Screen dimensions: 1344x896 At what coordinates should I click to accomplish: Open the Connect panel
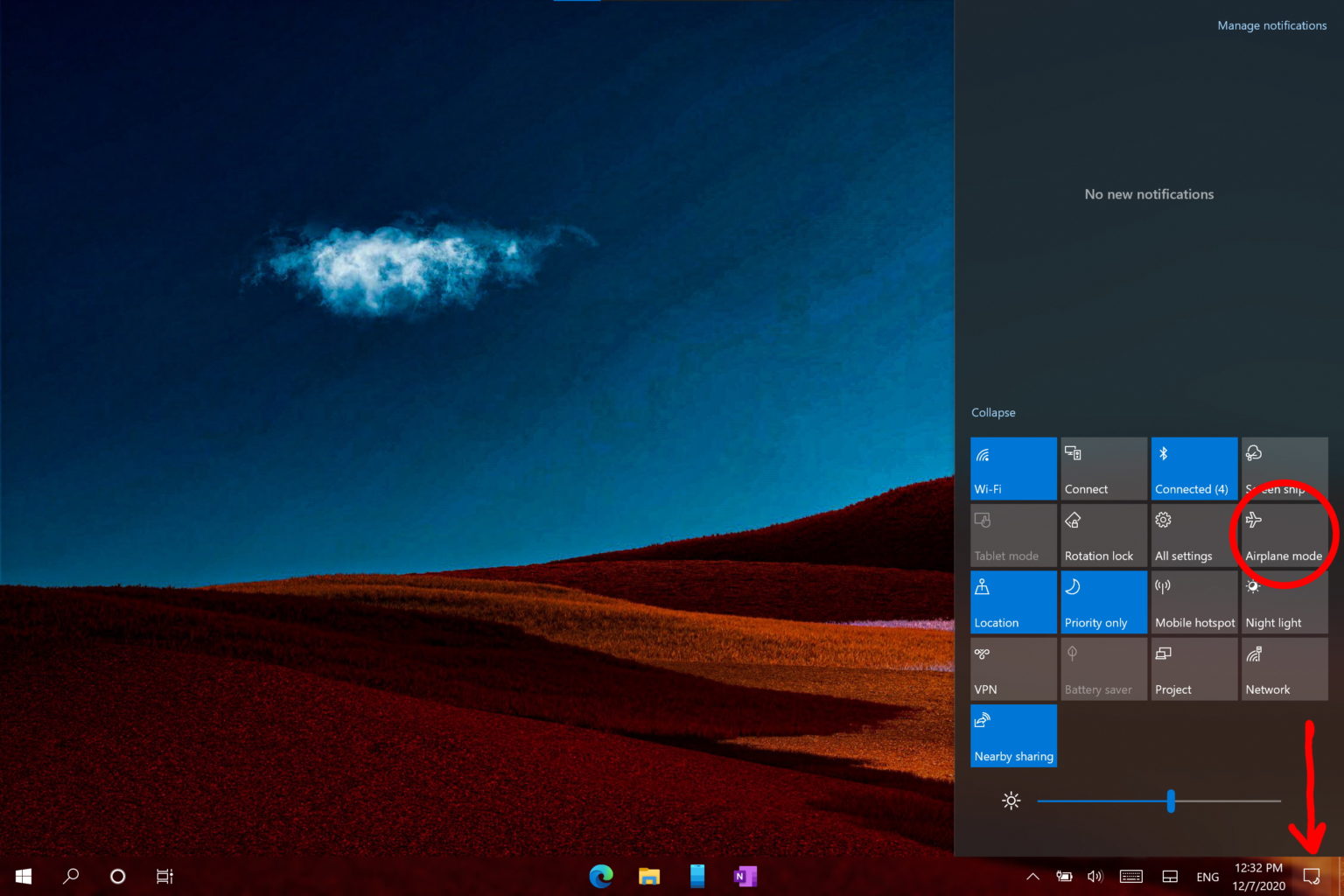(x=1103, y=468)
